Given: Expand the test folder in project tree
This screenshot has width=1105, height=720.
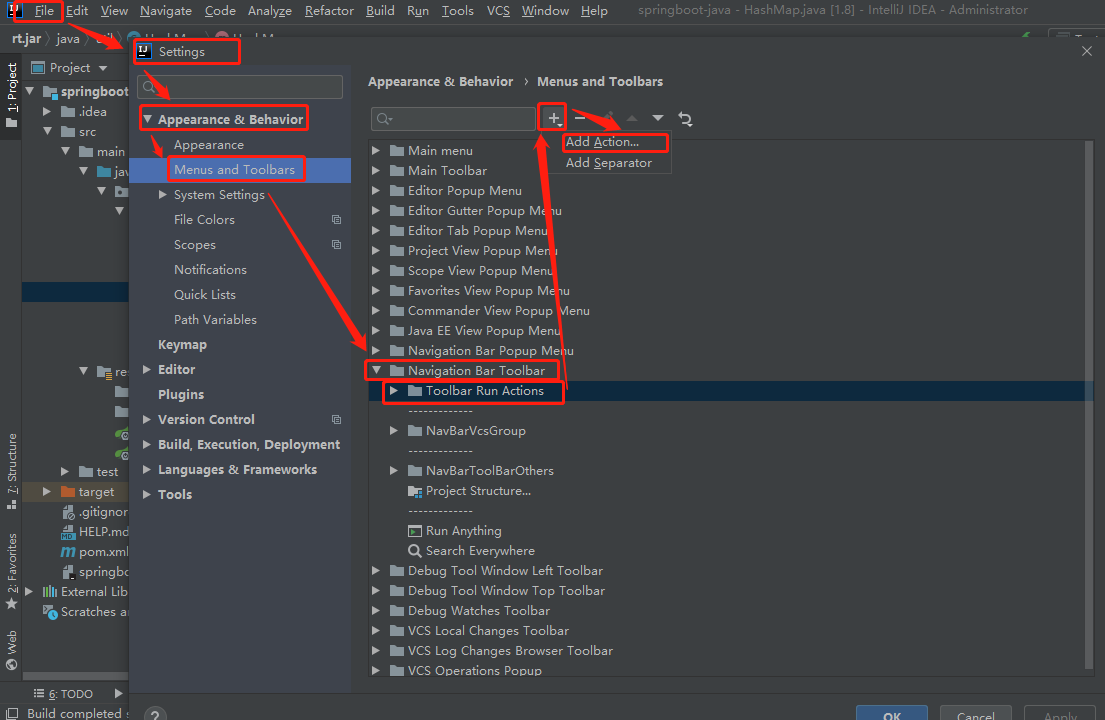Looking at the screenshot, I should click(x=65, y=471).
